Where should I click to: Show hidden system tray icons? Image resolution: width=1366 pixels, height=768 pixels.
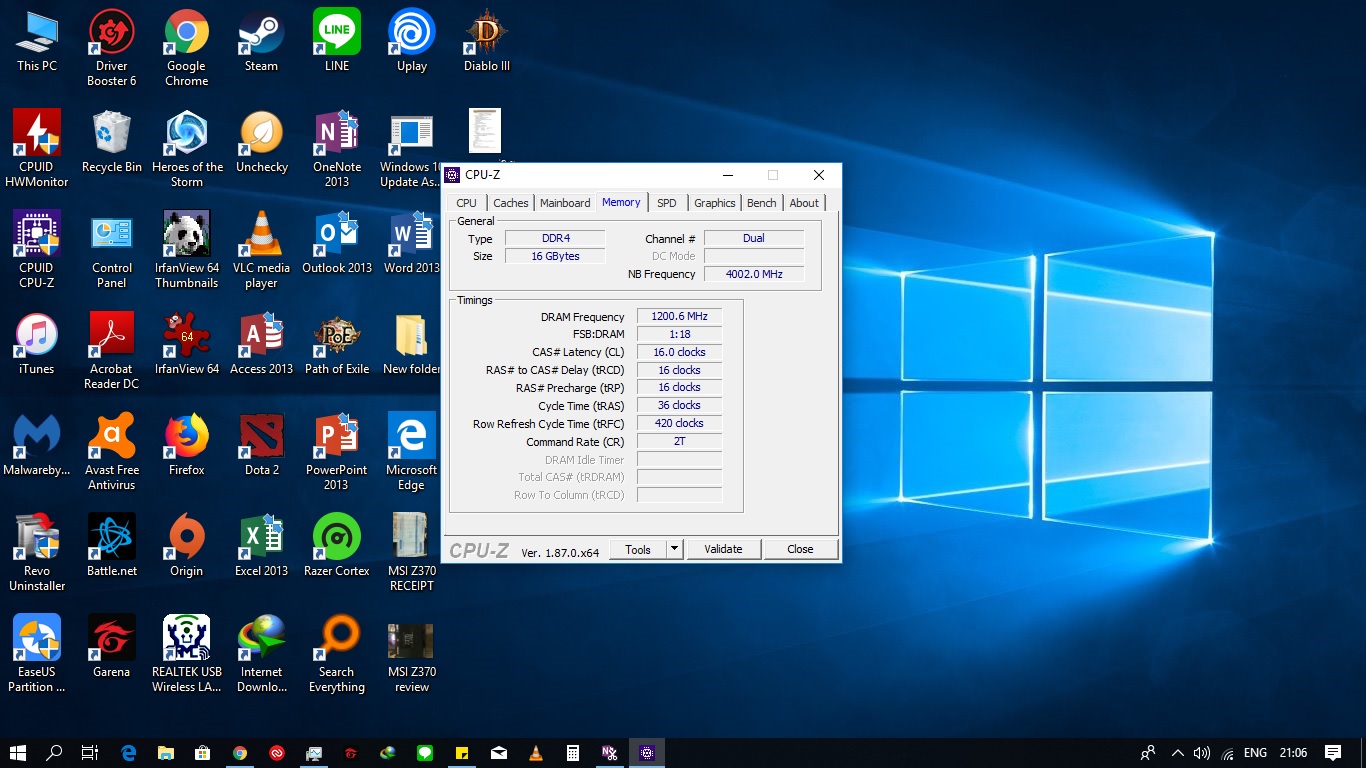tap(1177, 753)
